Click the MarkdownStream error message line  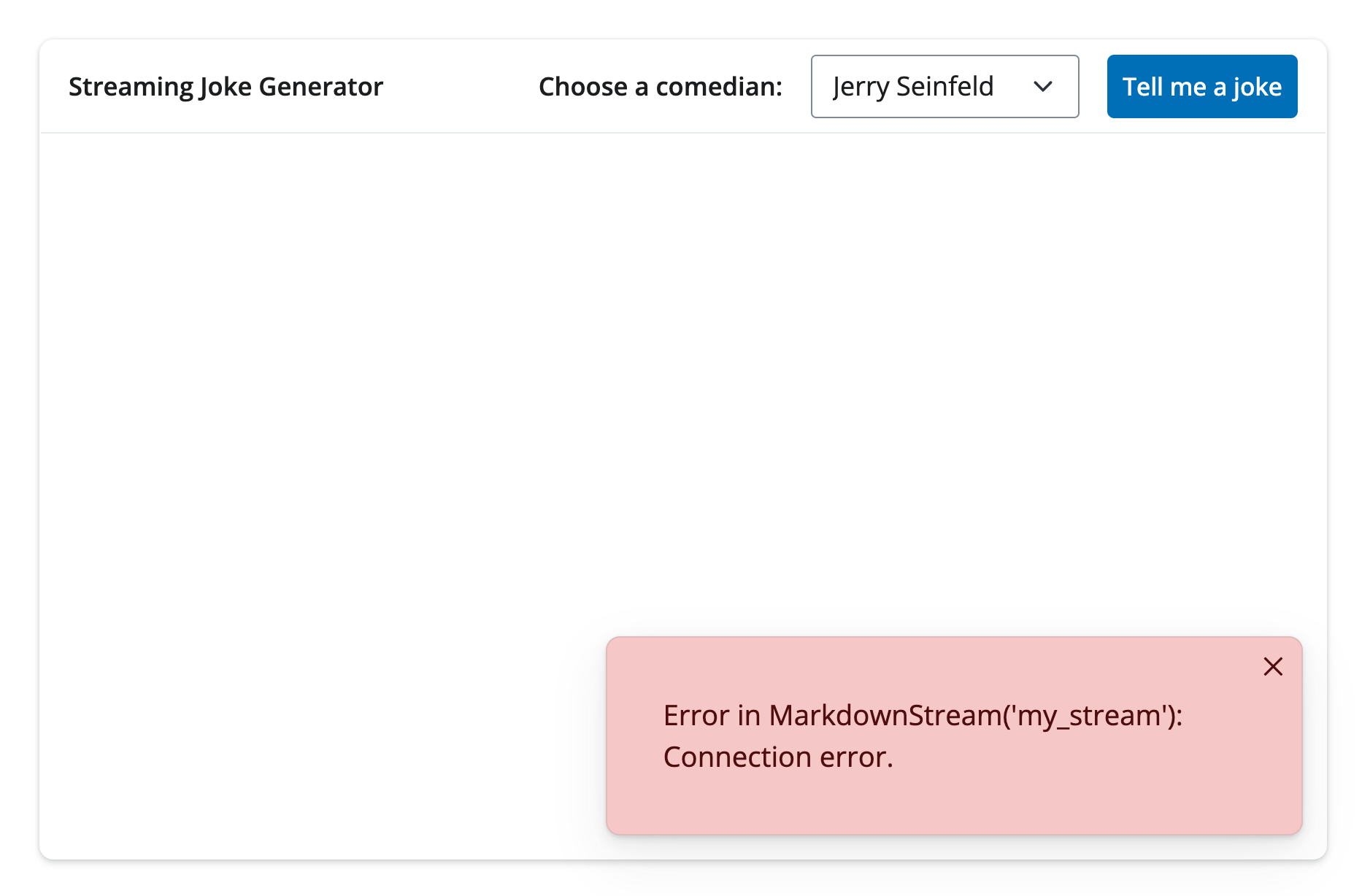coord(923,716)
